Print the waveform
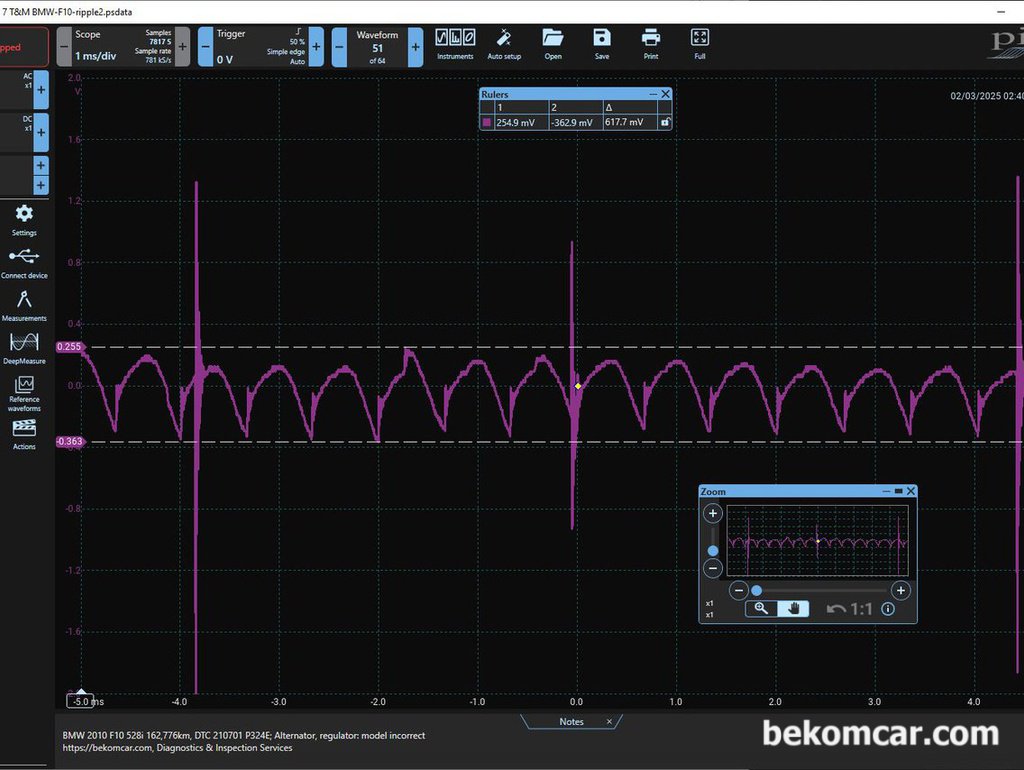1024x770 pixels. (x=650, y=44)
